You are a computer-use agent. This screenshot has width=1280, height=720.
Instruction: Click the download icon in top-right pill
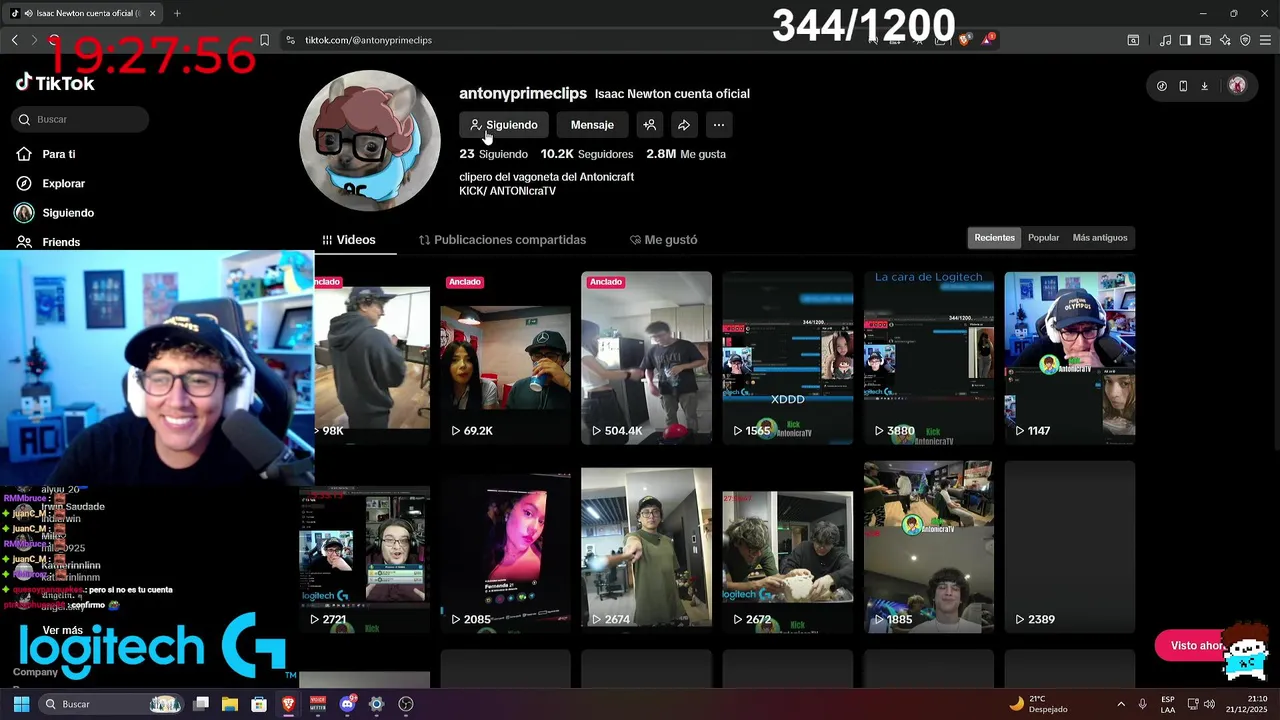[x=1204, y=86]
